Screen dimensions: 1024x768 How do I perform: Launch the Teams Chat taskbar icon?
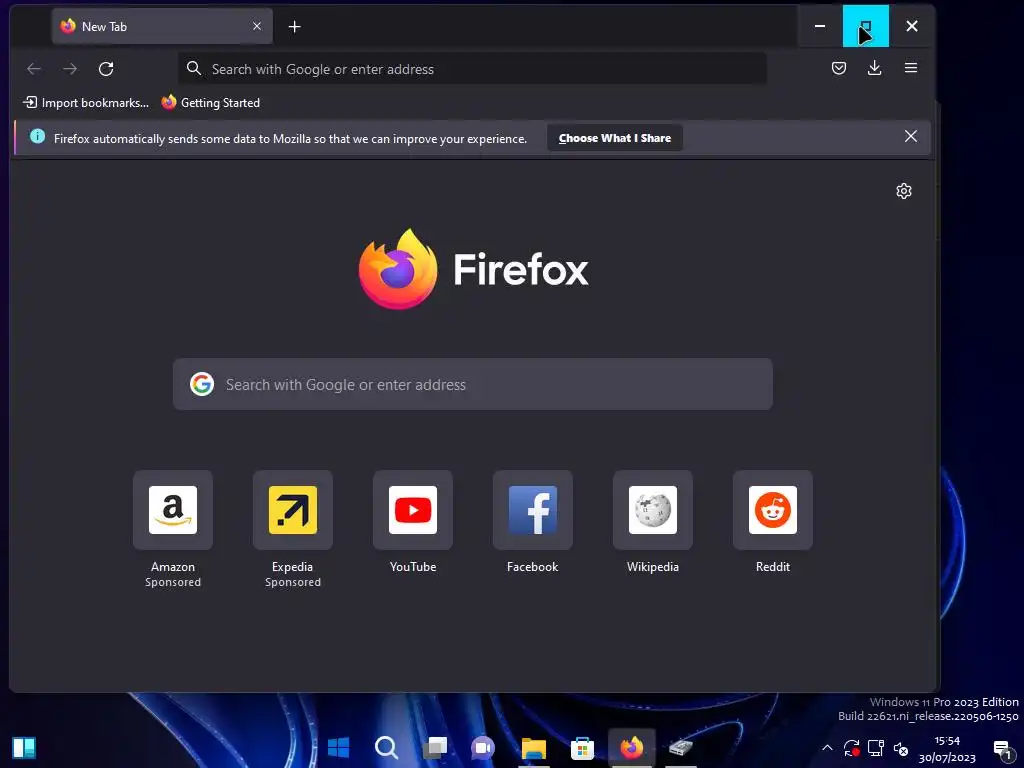click(483, 747)
